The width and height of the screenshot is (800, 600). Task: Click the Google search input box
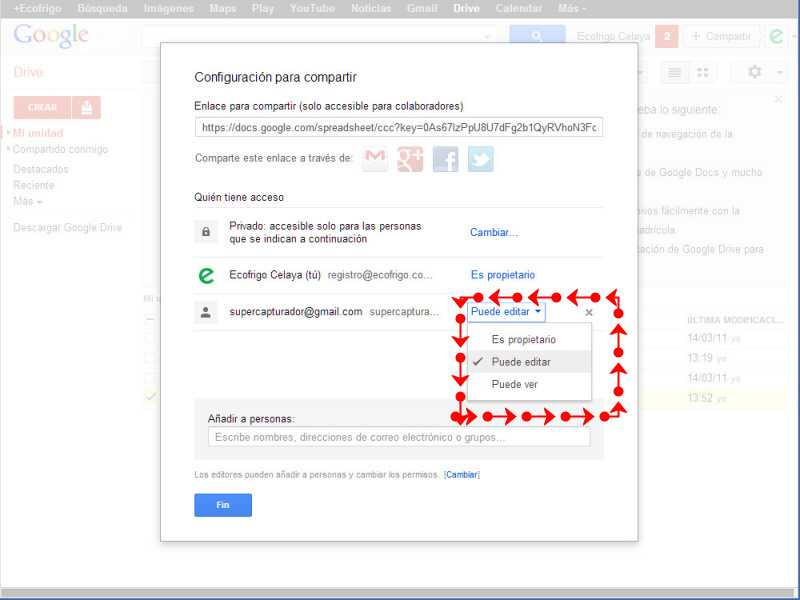coord(319,36)
